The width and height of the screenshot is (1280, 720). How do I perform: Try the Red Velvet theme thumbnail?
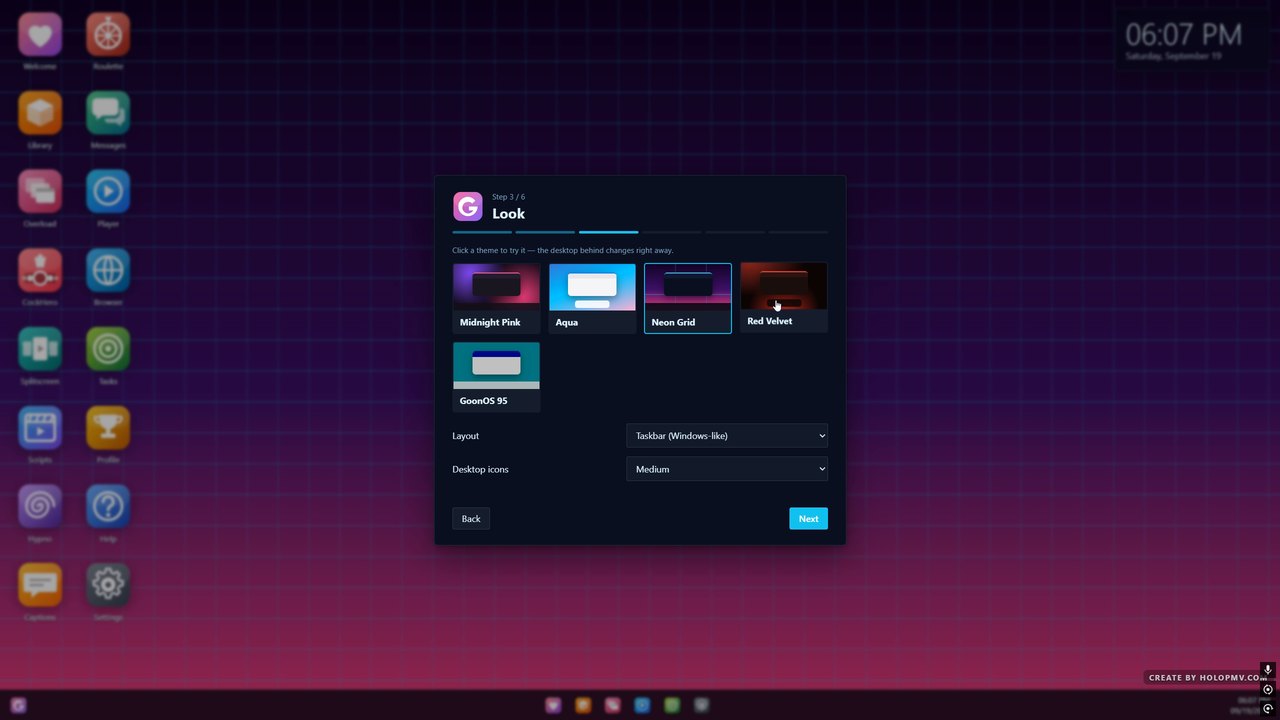coord(784,297)
